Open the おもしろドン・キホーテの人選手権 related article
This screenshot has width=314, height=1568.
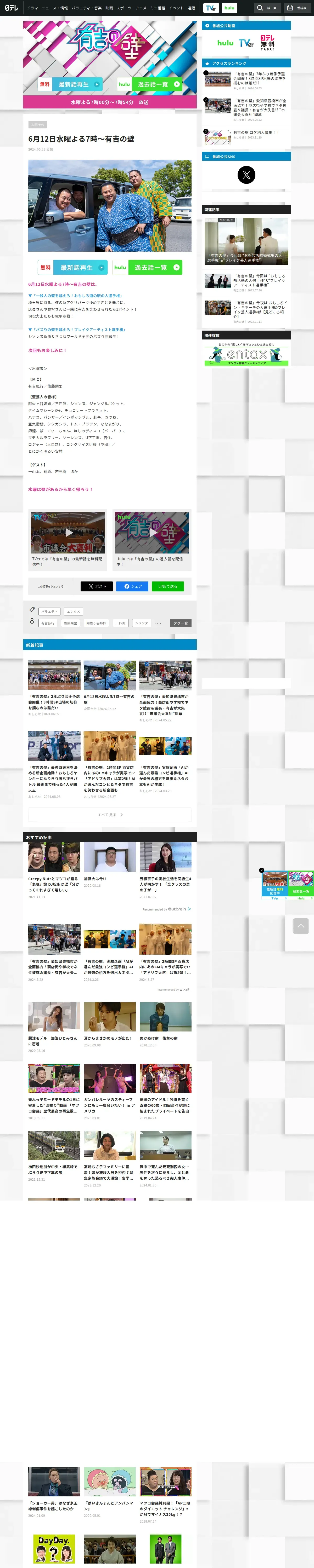246,312
